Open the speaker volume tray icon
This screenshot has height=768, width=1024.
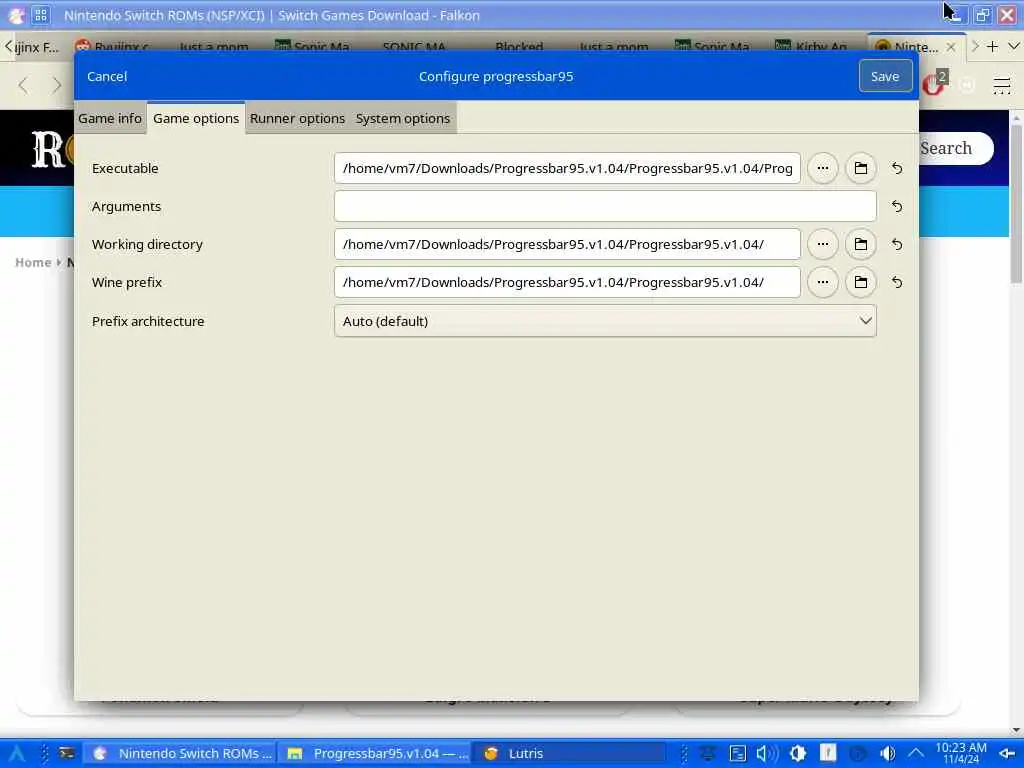coord(767,754)
